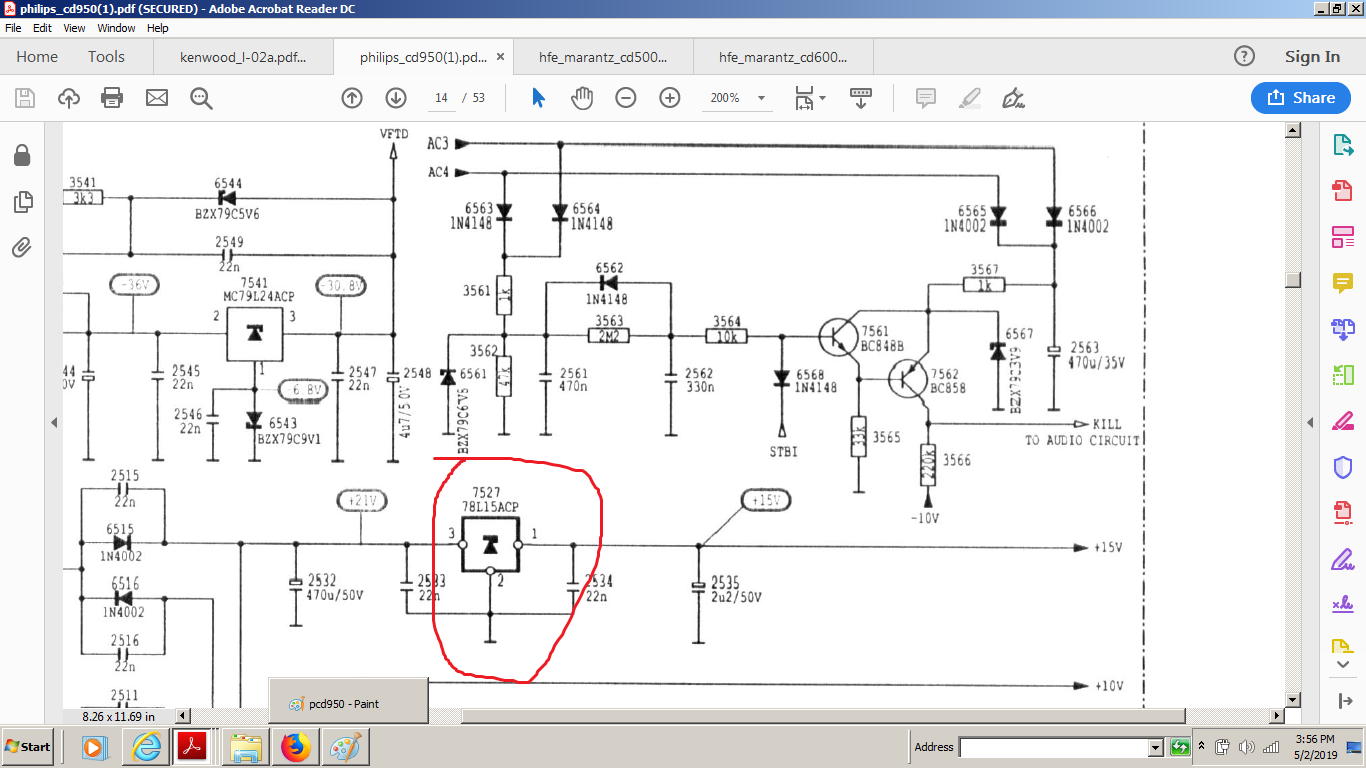Image resolution: width=1366 pixels, height=768 pixels.
Task: Open the Window menu
Action: (116, 28)
